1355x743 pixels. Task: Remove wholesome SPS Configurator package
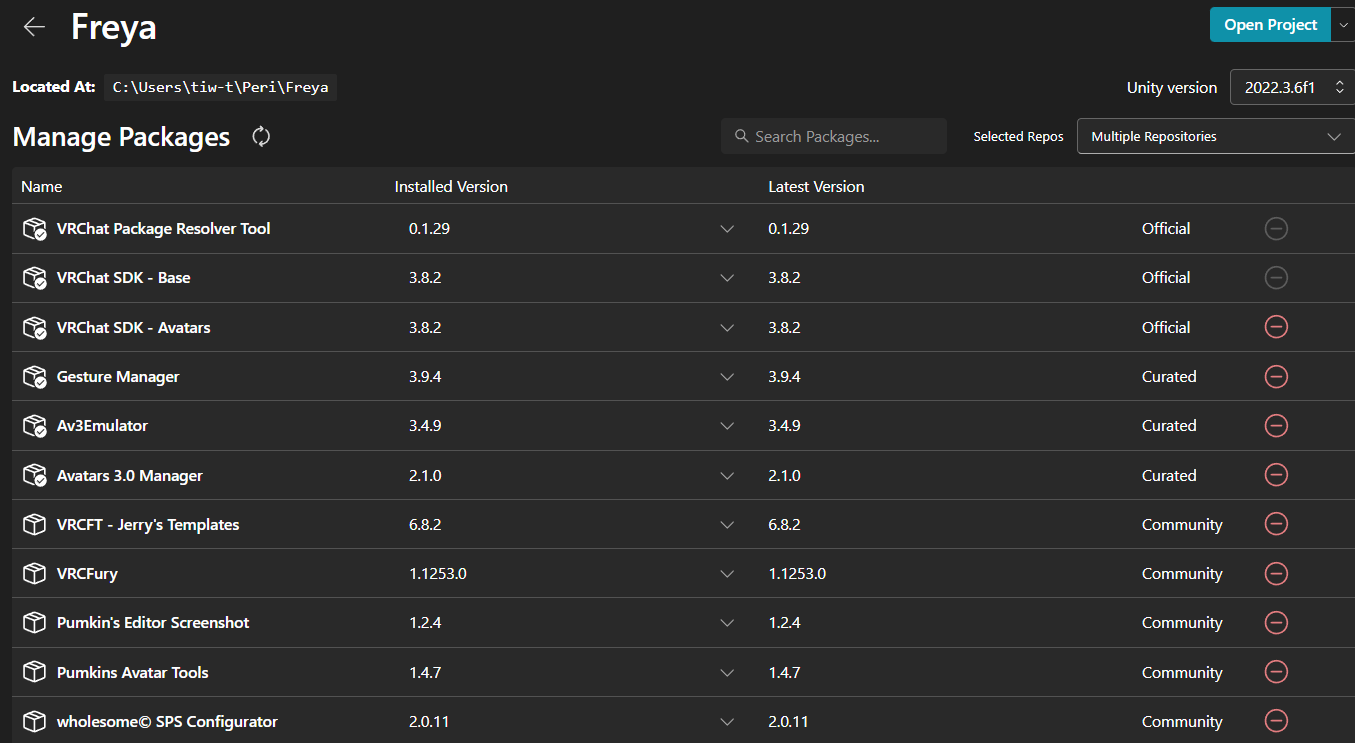1276,721
